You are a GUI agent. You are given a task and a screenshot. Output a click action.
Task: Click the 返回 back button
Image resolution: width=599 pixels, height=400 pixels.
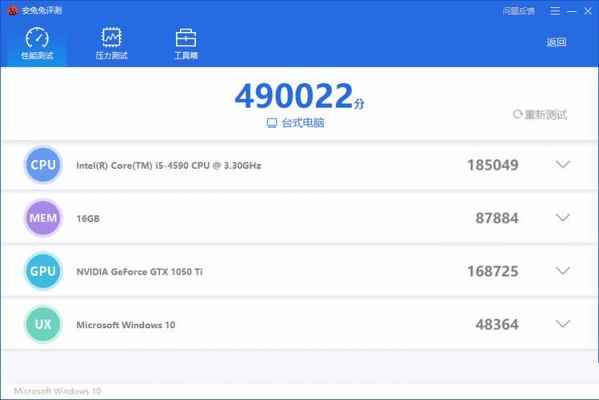click(556, 42)
